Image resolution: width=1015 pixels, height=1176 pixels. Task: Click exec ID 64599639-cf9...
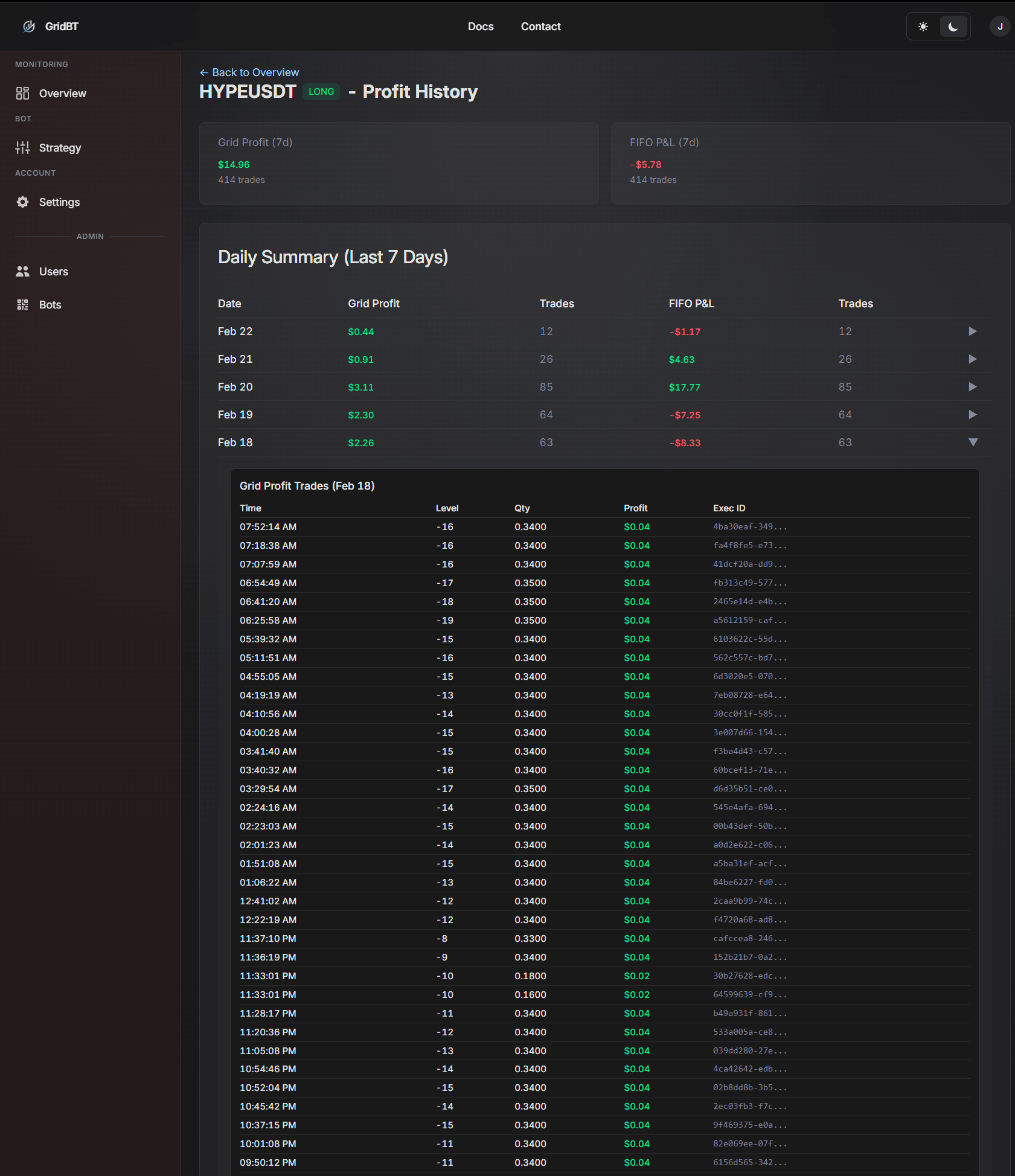point(750,994)
